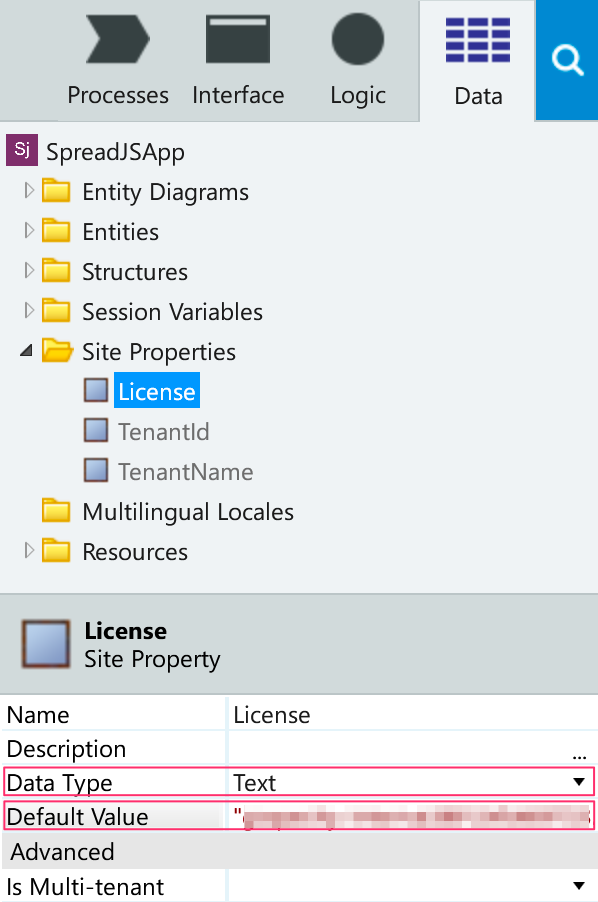598x902 pixels.
Task: Click the Processes arrow icon
Action: [118, 39]
